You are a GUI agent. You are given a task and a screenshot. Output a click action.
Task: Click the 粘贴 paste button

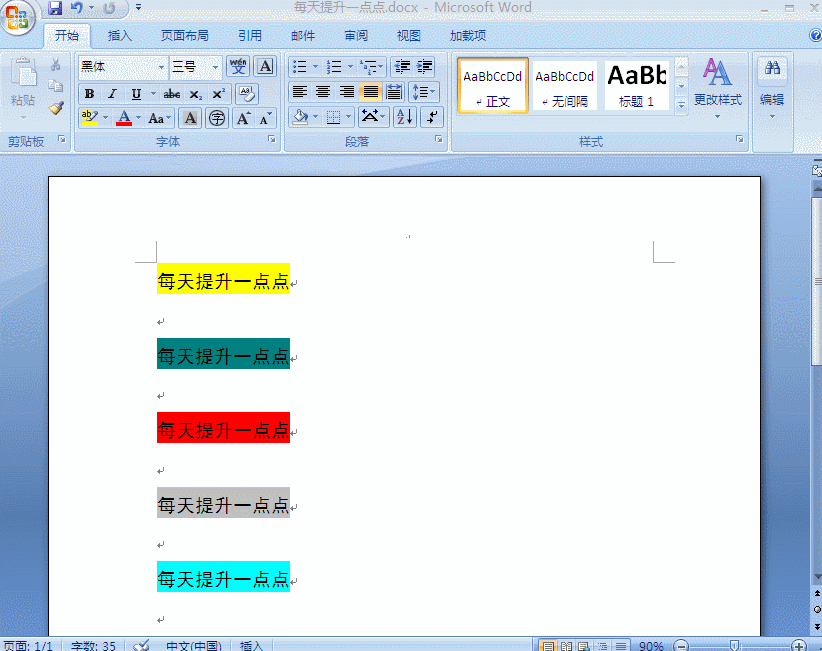click(x=23, y=84)
